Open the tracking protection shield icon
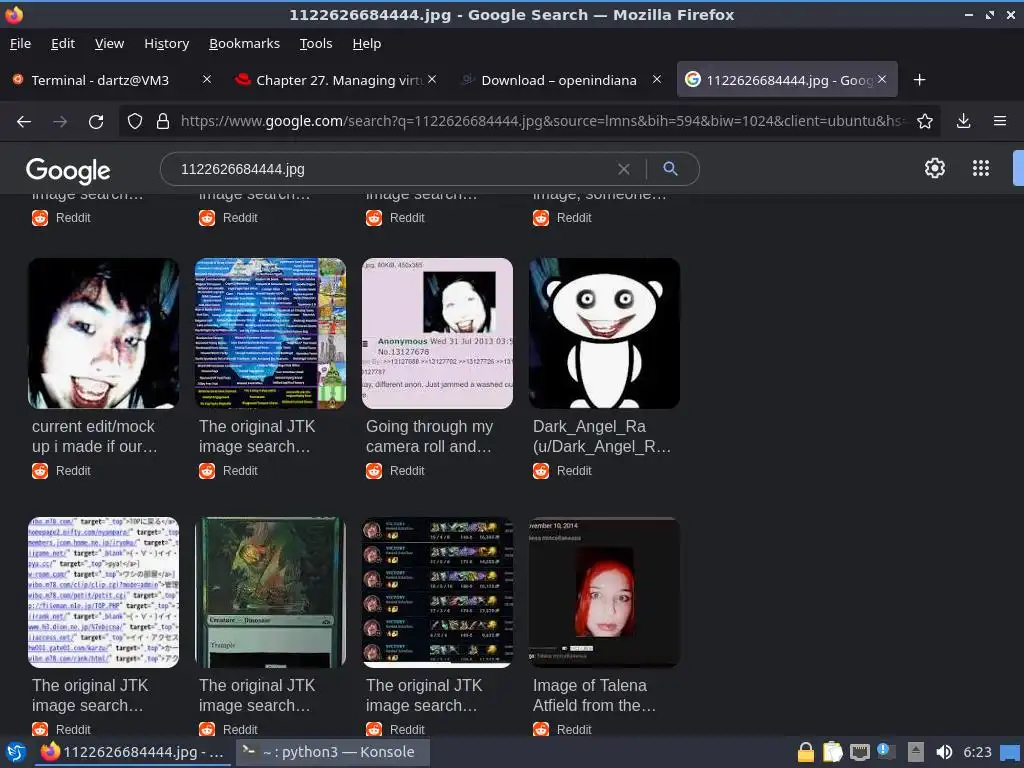This screenshot has height=768, width=1024. (x=135, y=121)
